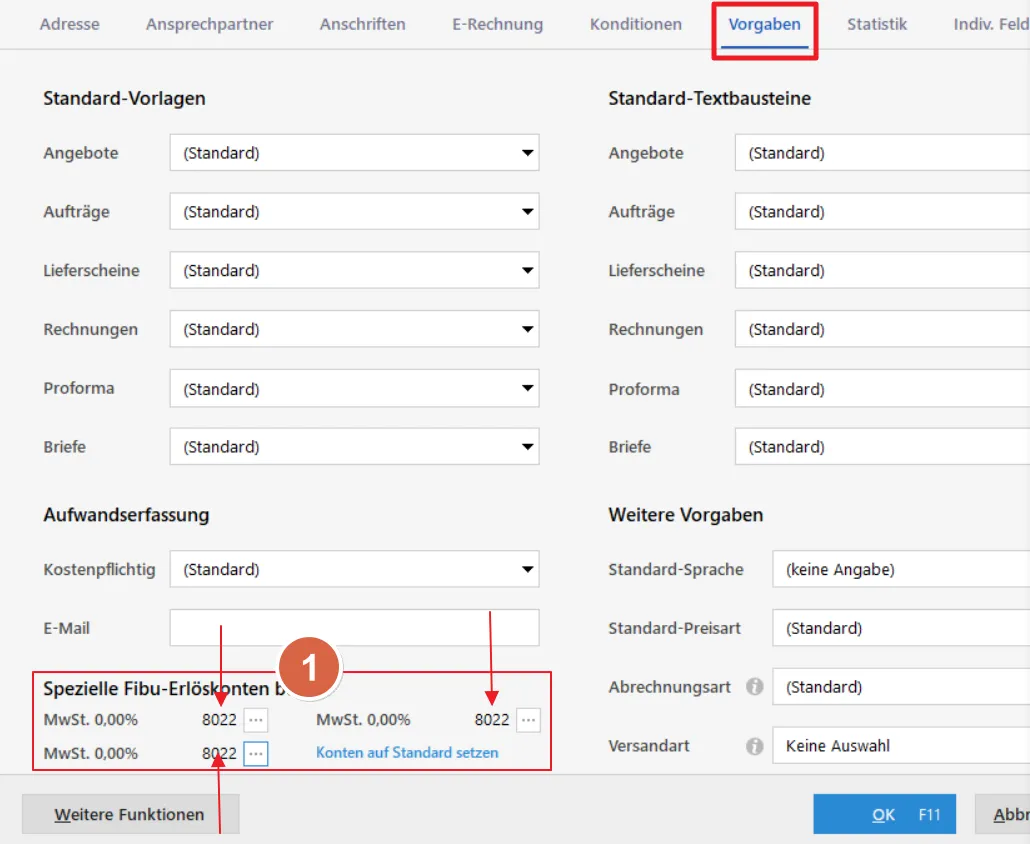The height and width of the screenshot is (844, 1030).
Task: Select the Ansprechpartner tab
Action: pyautogui.click(x=210, y=24)
